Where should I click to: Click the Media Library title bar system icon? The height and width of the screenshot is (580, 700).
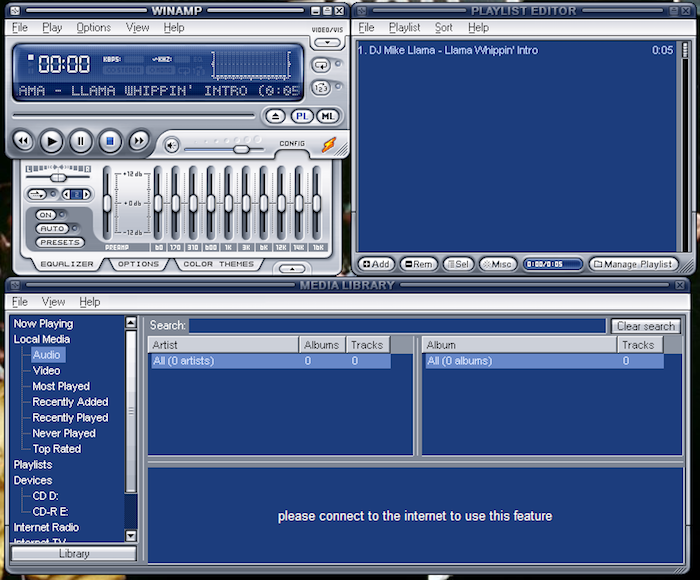pyautogui.click(x=15, y=285)
